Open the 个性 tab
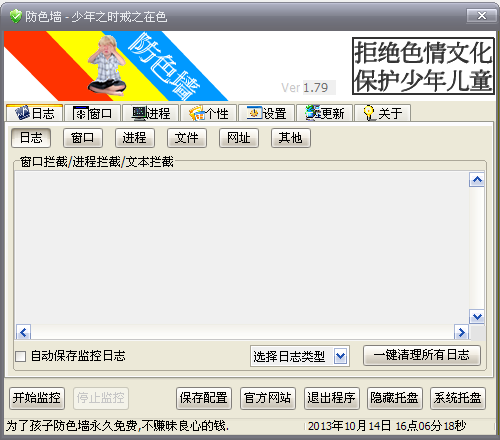Screen dimensions: 500x440 point(209,113)
